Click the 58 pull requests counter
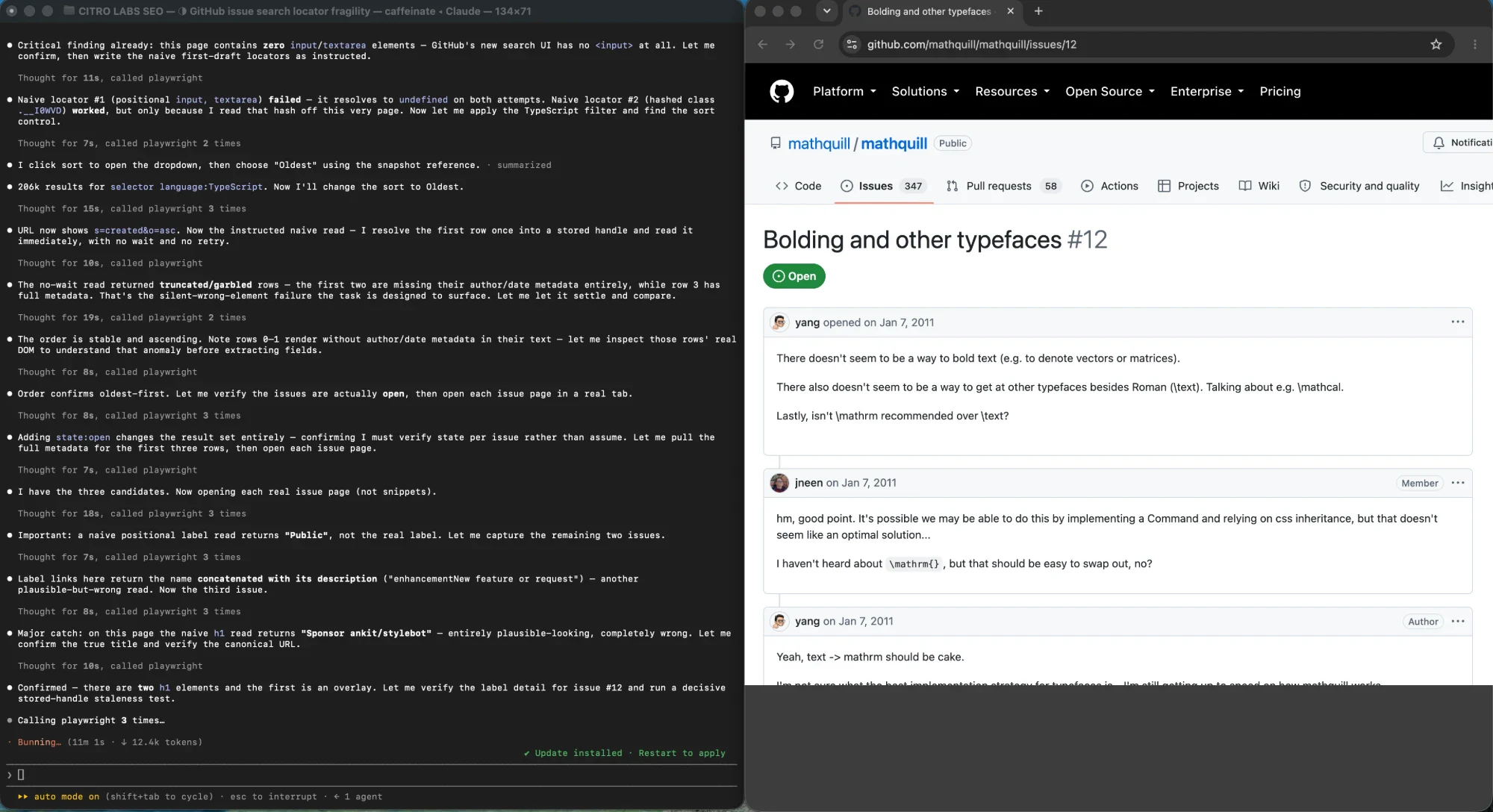This screenshot has height=812, width=1493. (1050, 186)
